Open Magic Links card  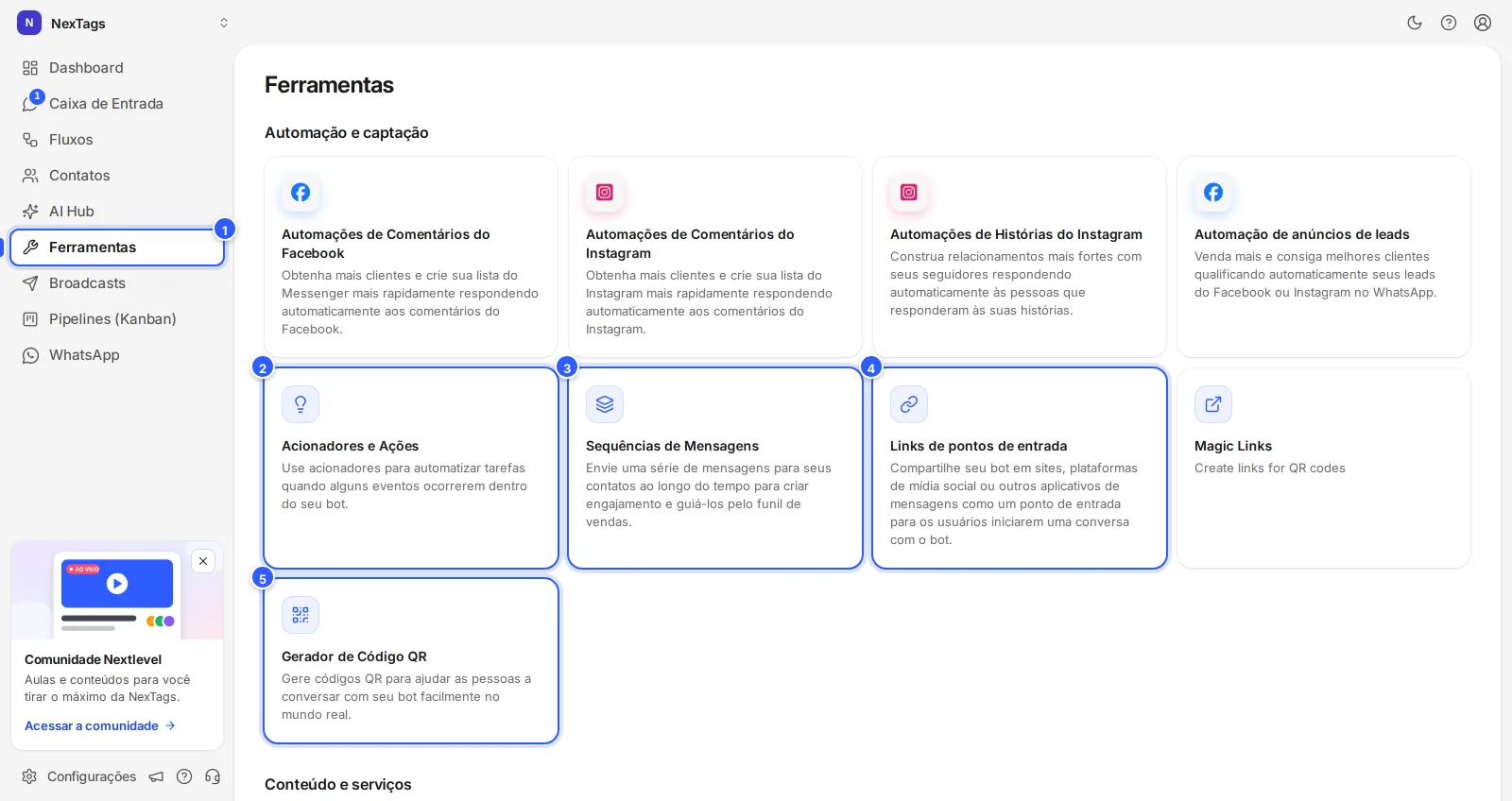pyautogui.click(x=1324, y=469)
